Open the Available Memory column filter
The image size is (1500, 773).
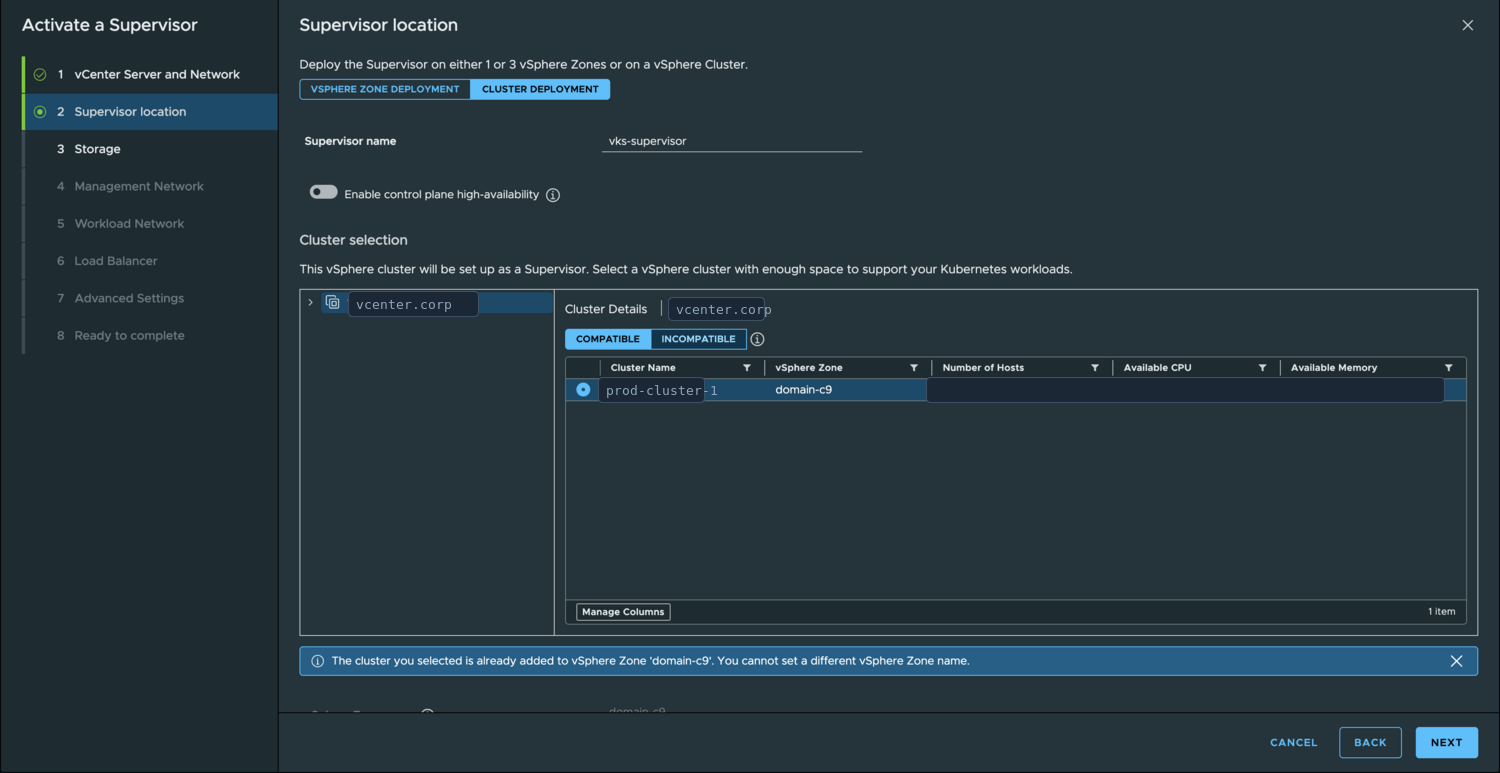coord(1449,368)
